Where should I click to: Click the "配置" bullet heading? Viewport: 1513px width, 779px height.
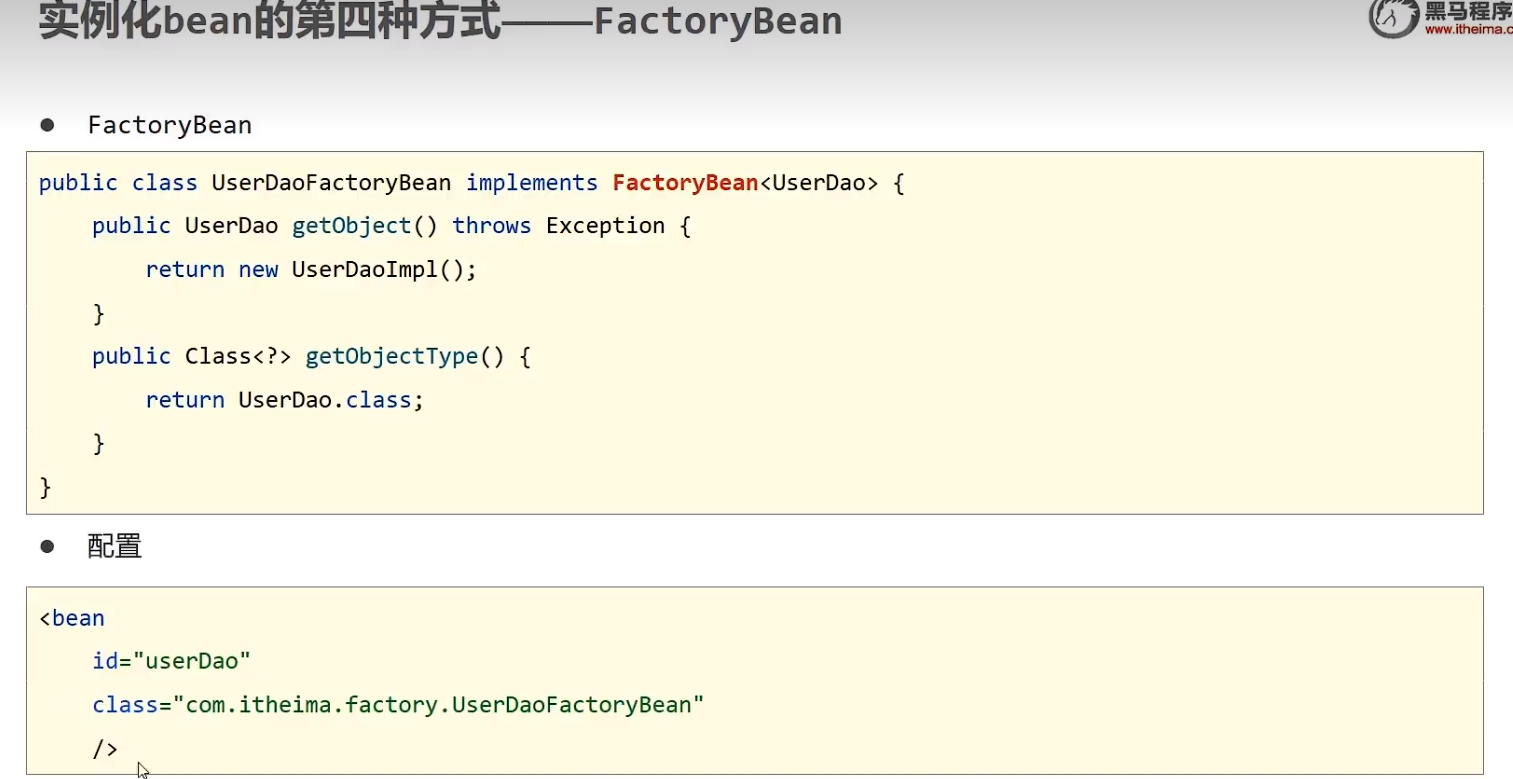pyautogui.click(x=115, y=546)
